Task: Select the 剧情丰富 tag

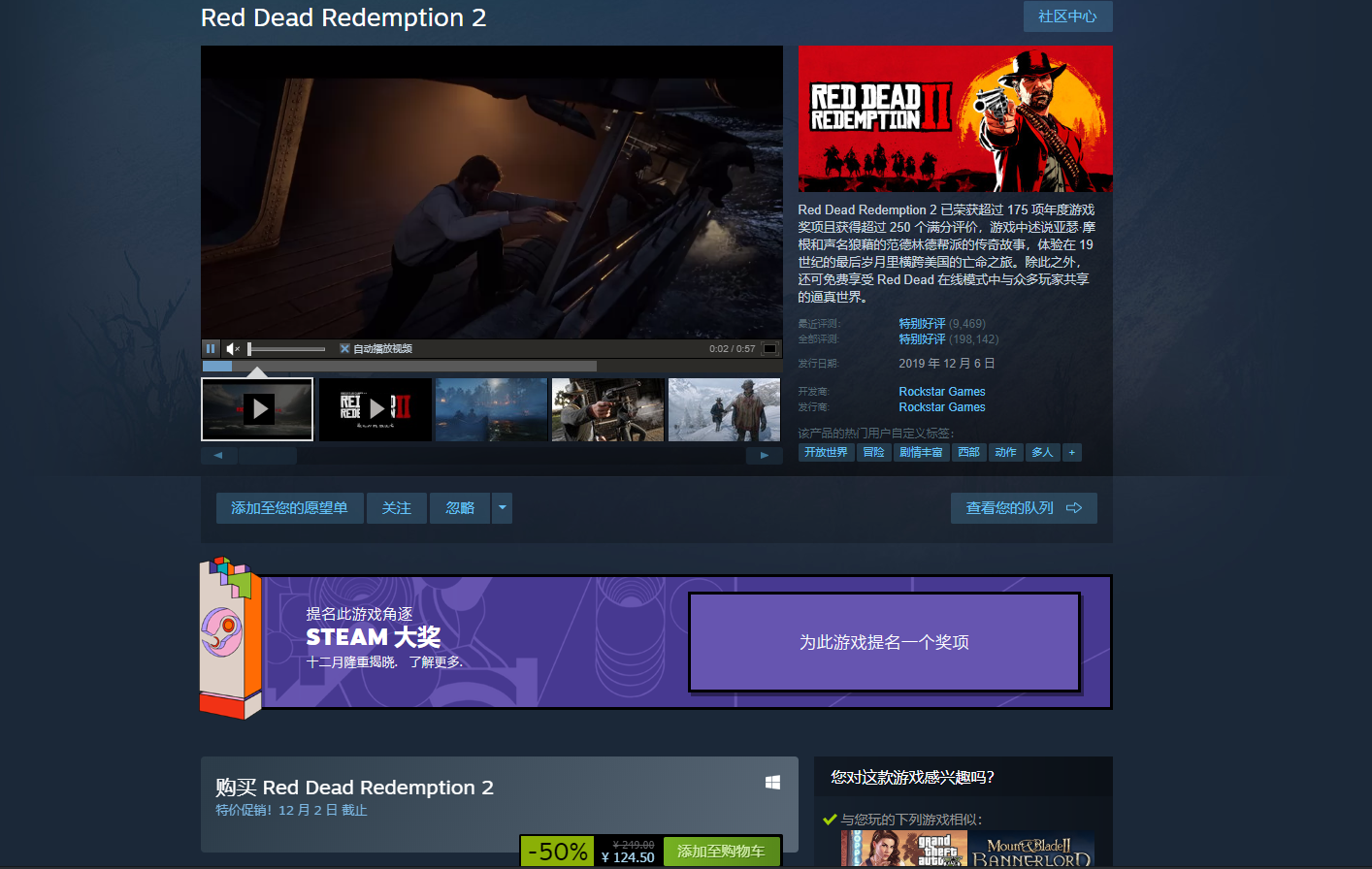Action: pyautogui.click(x=921, y=452)
